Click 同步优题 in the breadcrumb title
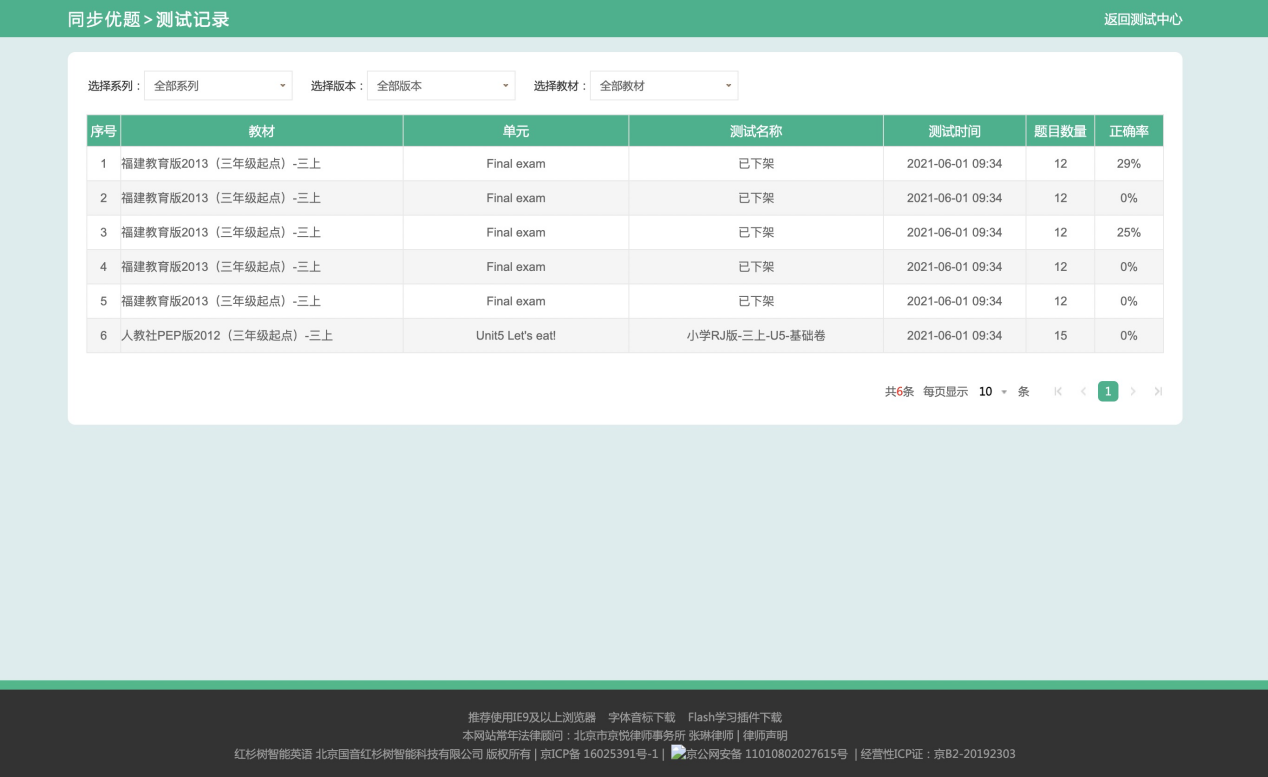Screen dimensions: 1268x777 (x=103, y=19)
